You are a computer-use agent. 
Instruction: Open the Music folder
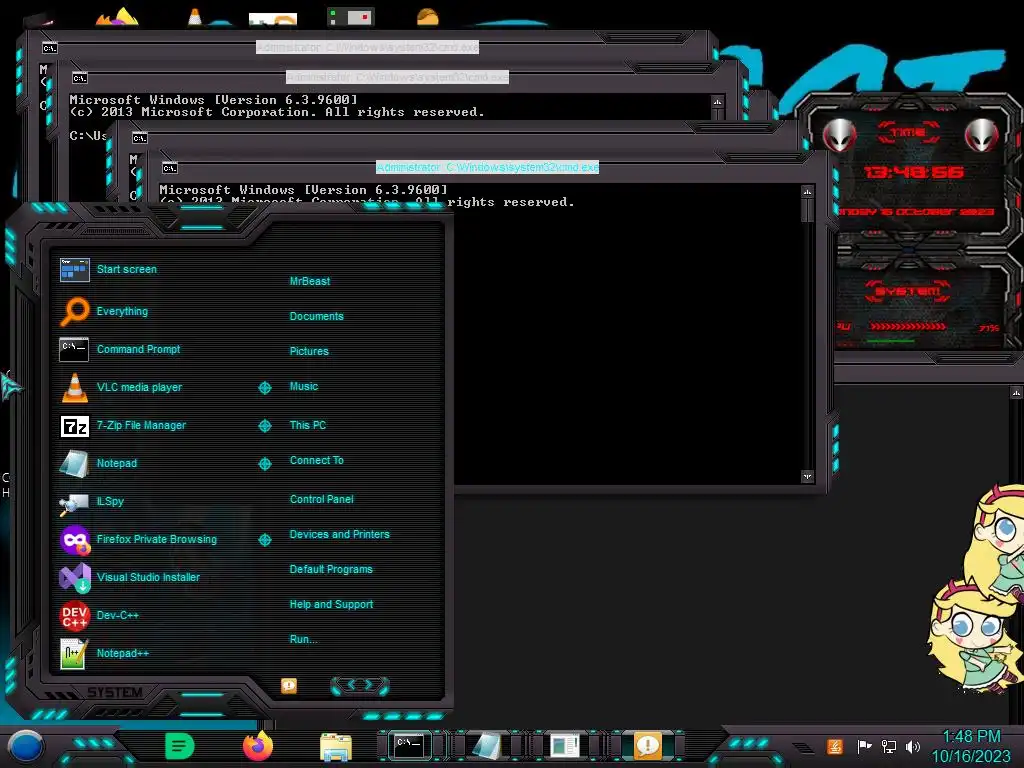304,387
